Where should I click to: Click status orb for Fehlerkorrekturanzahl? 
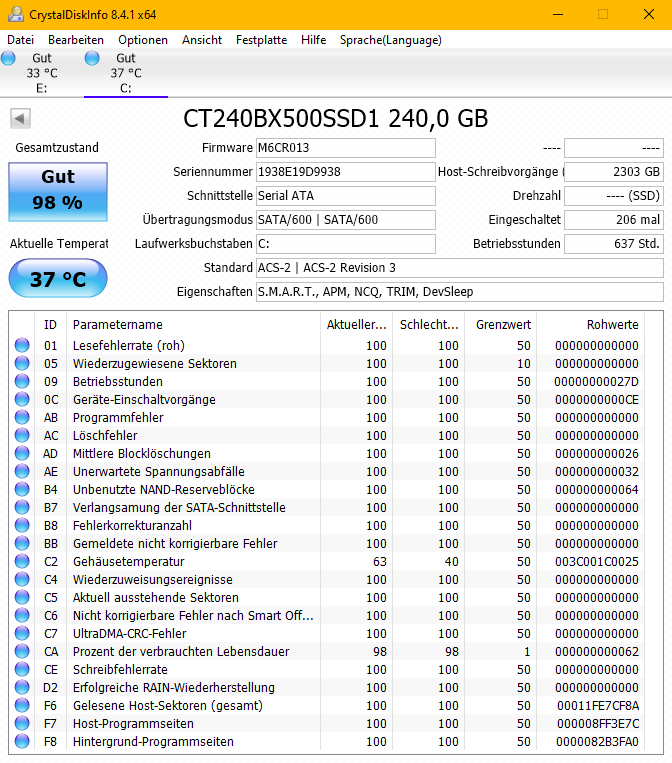coord(22,525)
